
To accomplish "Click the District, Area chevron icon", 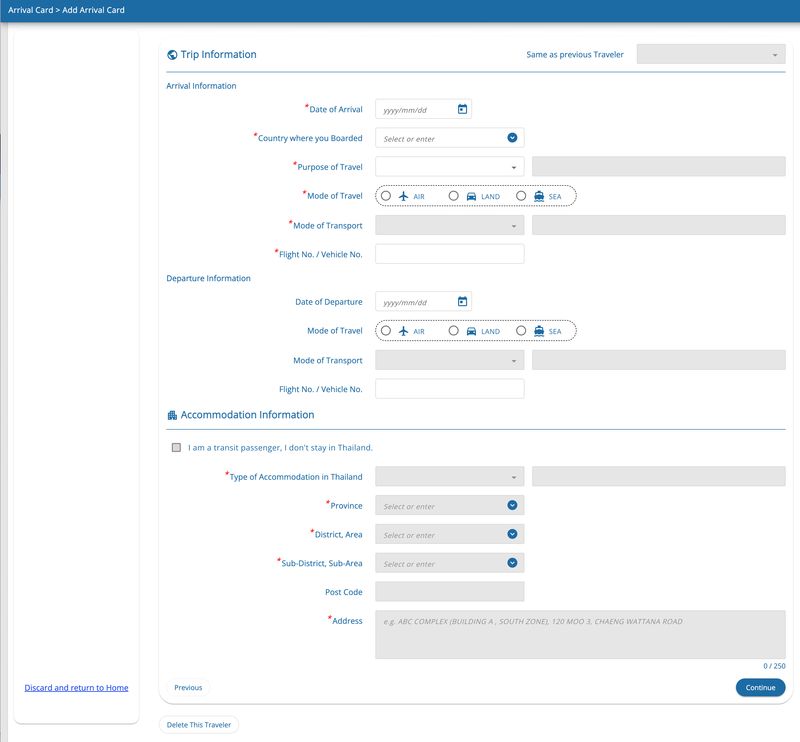I will [512, 534].
